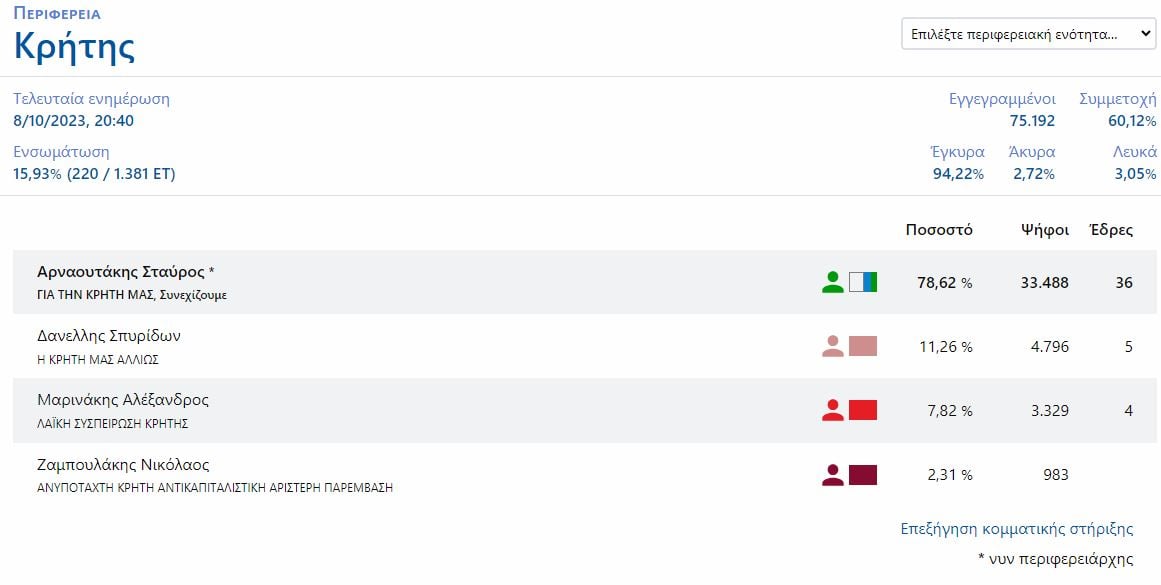Click the ΛΑΪΚΗ ΣΥΣΠΕΙΡΩΣΗ ΚΡΗΤΗΣ party name
Viewport: 1161px width, 585px height.
(x=113, y=424)
